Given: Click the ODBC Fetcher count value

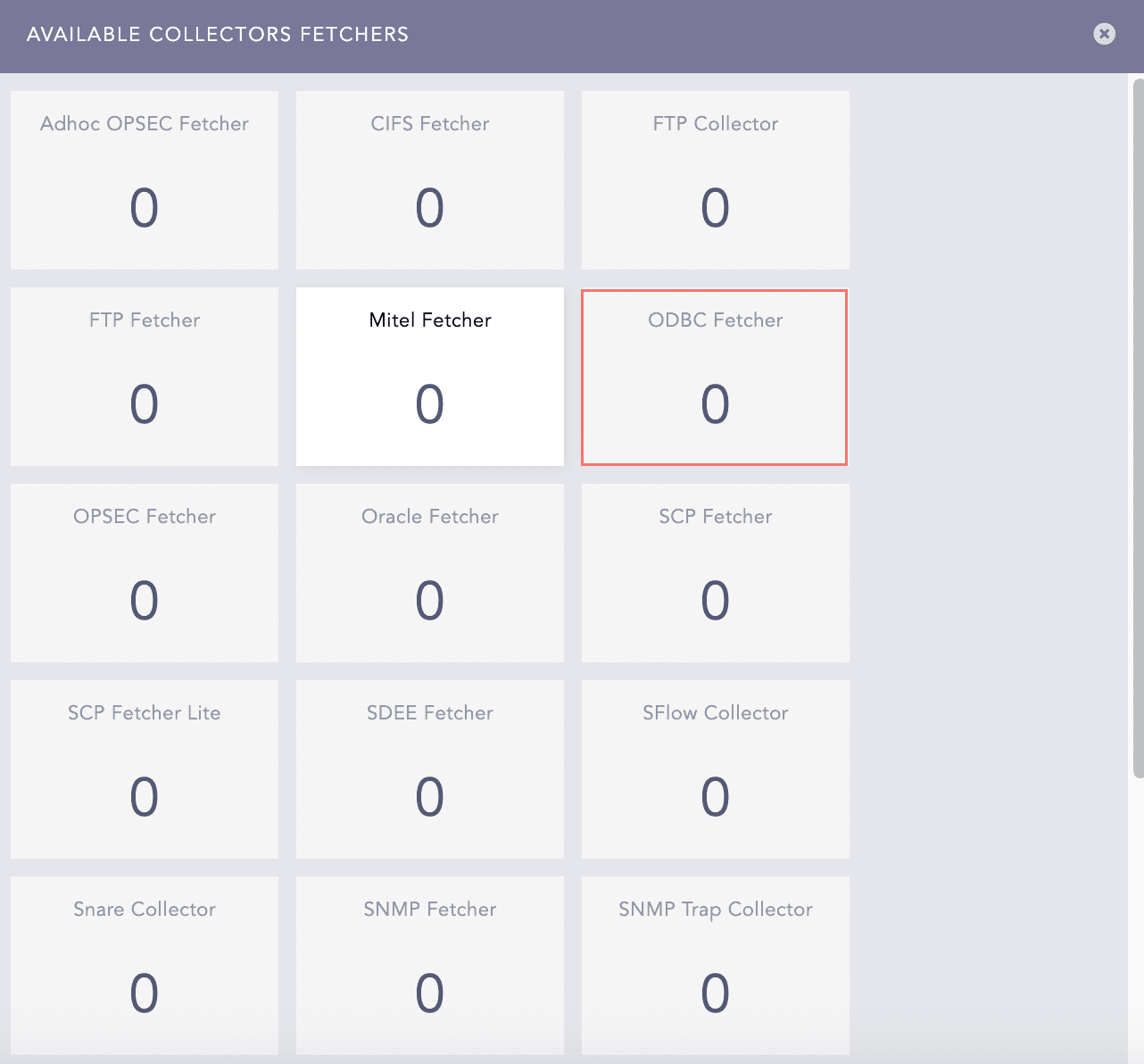Looking at the screenshot, I should (715, 404).
